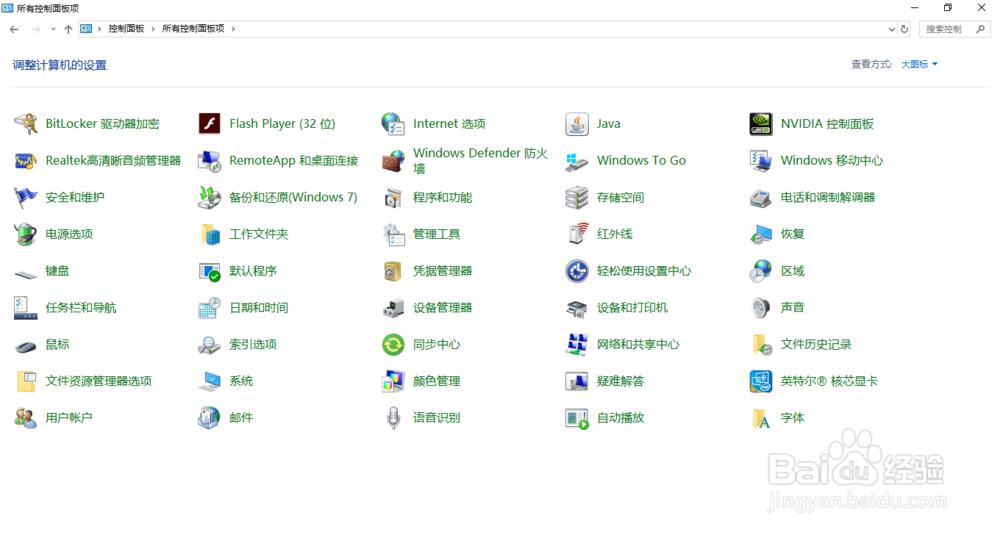1000x535 pixels.
Task: Open the 凭据管理器 safe icon
Action: click(x=393, y=271)
